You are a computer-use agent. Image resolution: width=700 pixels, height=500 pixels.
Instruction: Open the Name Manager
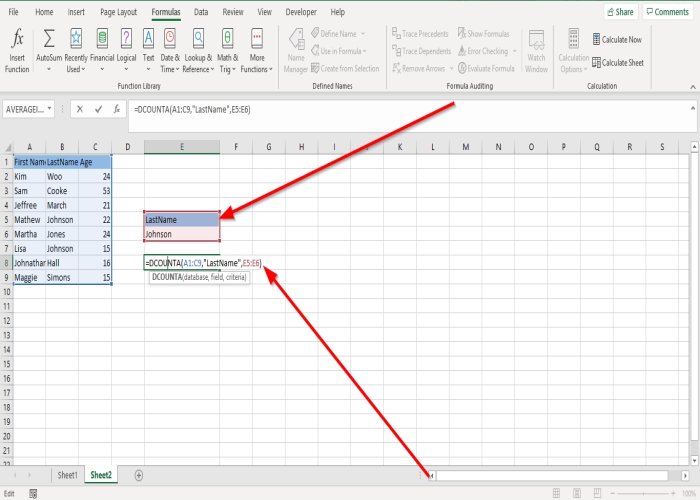tap(296, 50)
